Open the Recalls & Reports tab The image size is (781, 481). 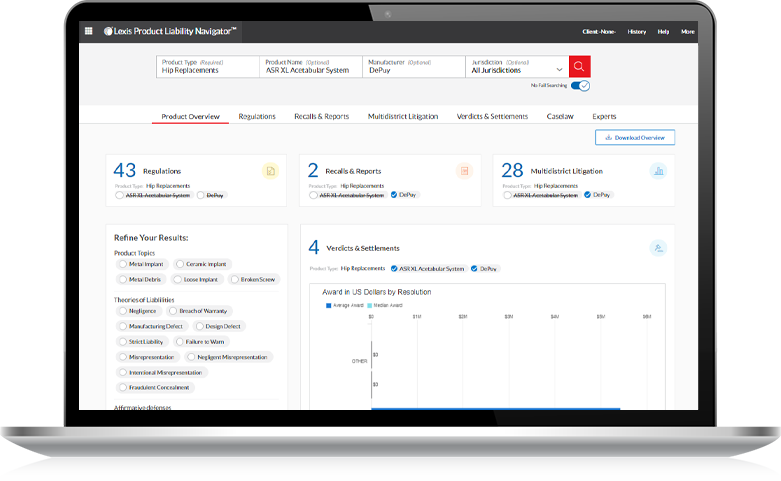click(321, 117)
